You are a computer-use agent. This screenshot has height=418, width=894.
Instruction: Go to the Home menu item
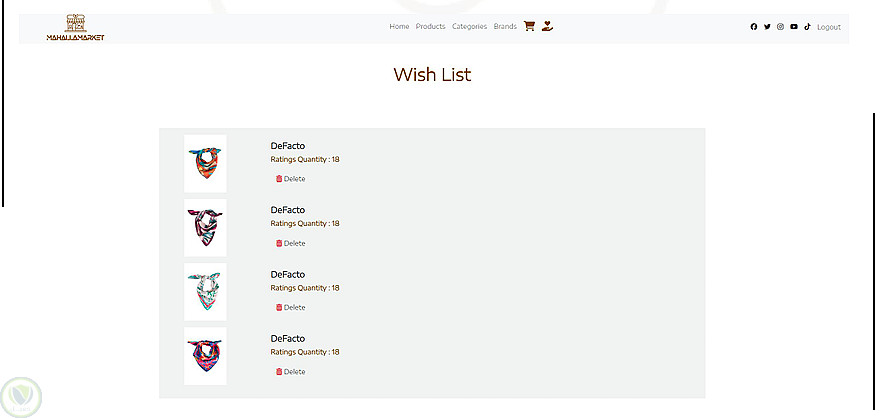(x=399, y=27)
